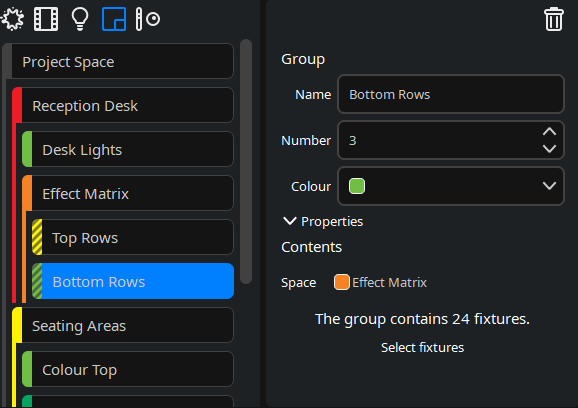Screen dimensions: 578x408
Task: Collapse the Properties section
Action: [x=323, y=222]
